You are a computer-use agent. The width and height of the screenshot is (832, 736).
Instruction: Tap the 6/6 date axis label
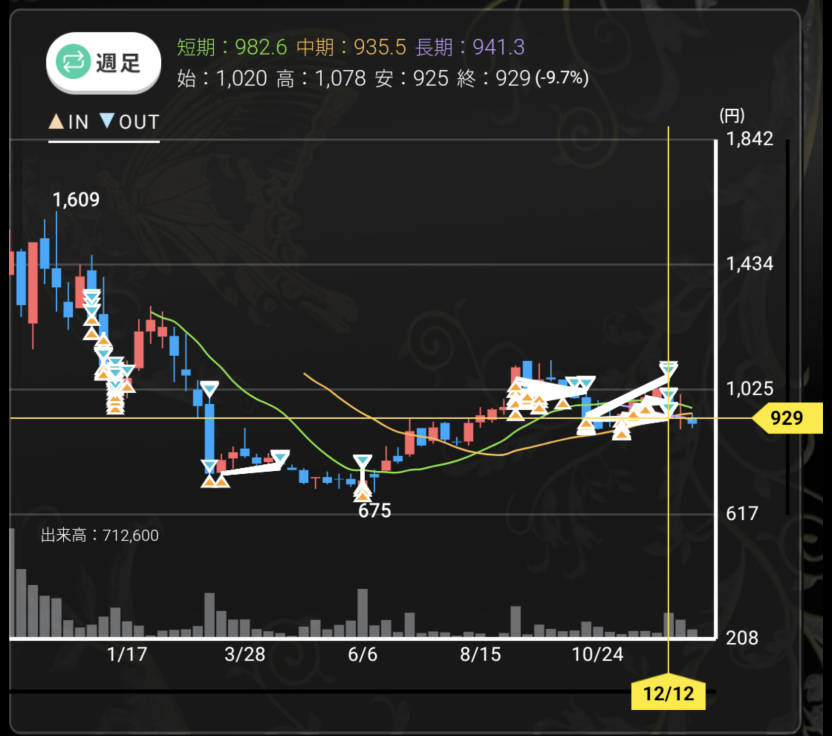click(x=362, y=654)
